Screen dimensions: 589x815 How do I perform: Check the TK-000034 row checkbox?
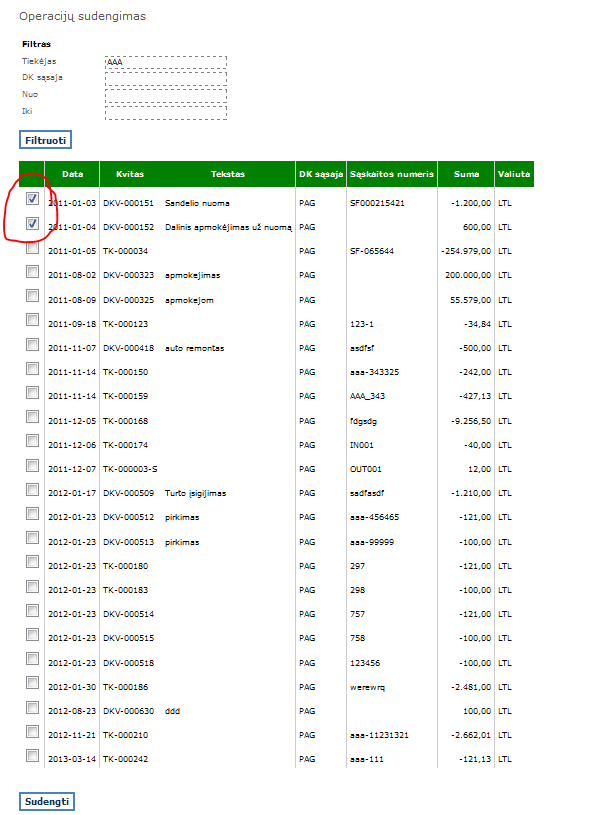point(32,247)
